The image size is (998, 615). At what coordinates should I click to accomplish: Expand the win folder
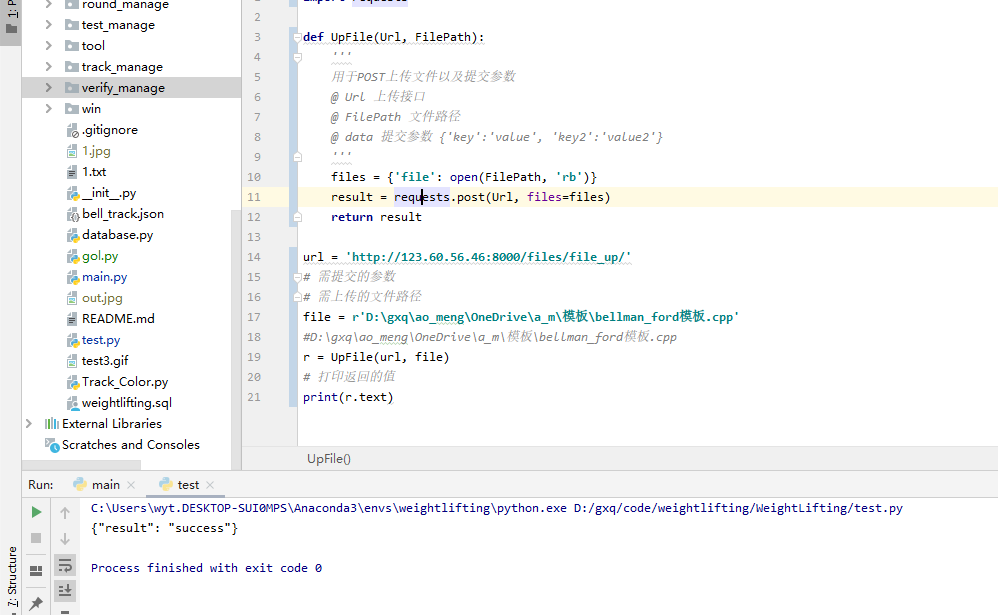(48, 109)
